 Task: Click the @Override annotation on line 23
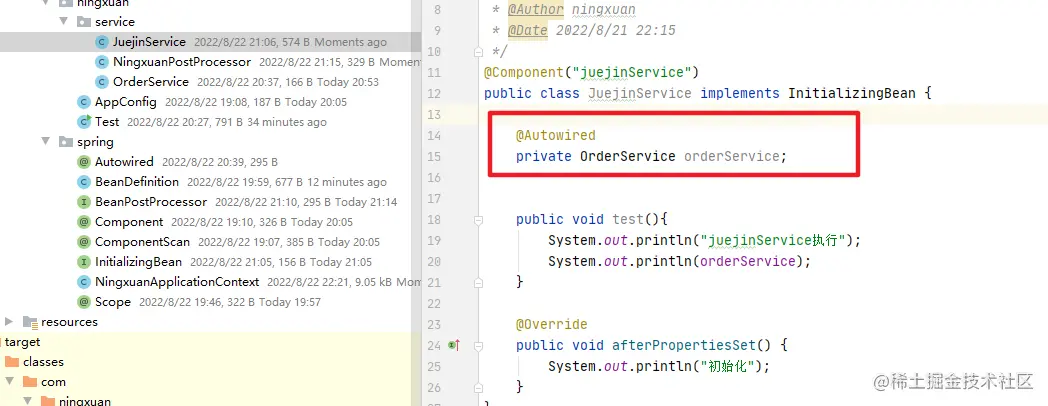(x=551, y=324)
